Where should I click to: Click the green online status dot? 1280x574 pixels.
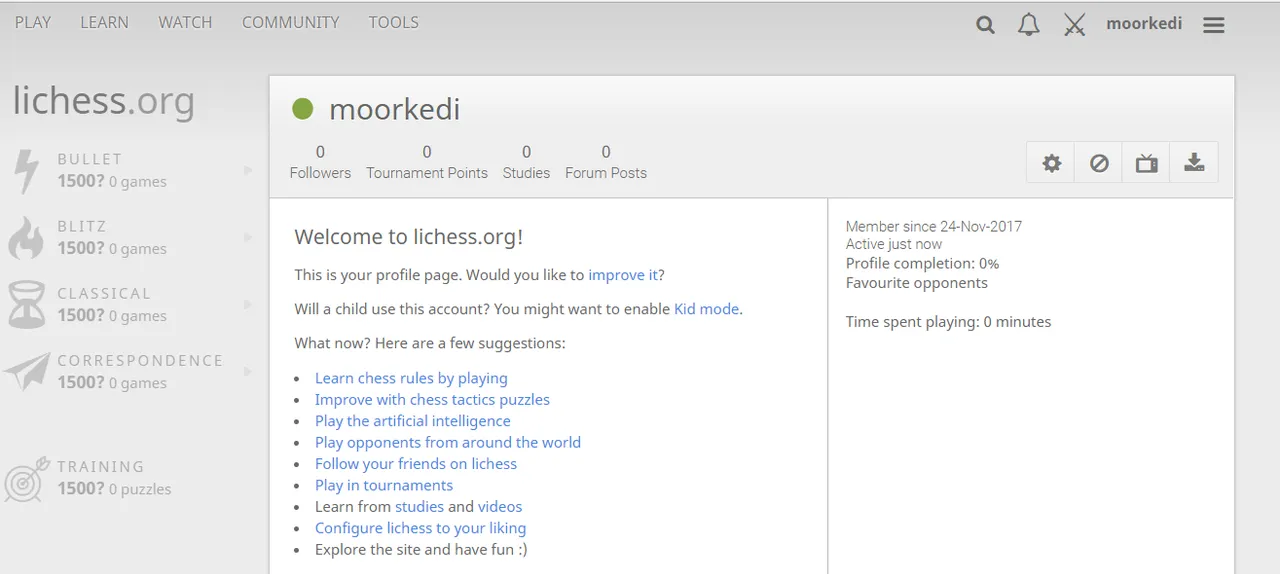point(303,108)
